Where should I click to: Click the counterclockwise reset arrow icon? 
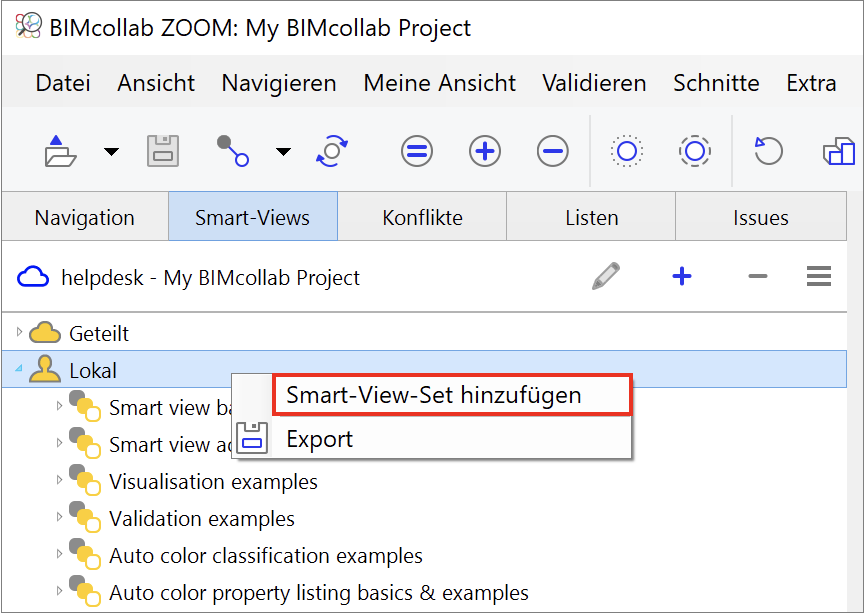click(768, 151)
